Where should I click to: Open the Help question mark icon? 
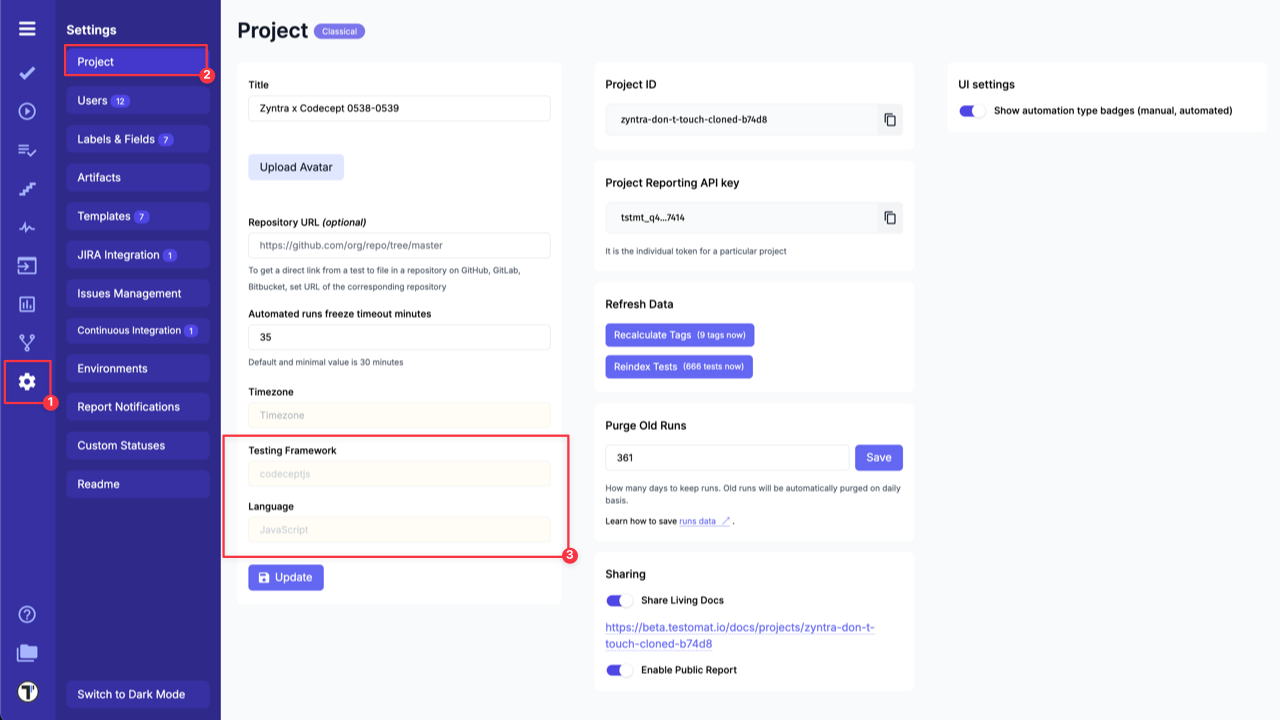click(x=27, y=614)
